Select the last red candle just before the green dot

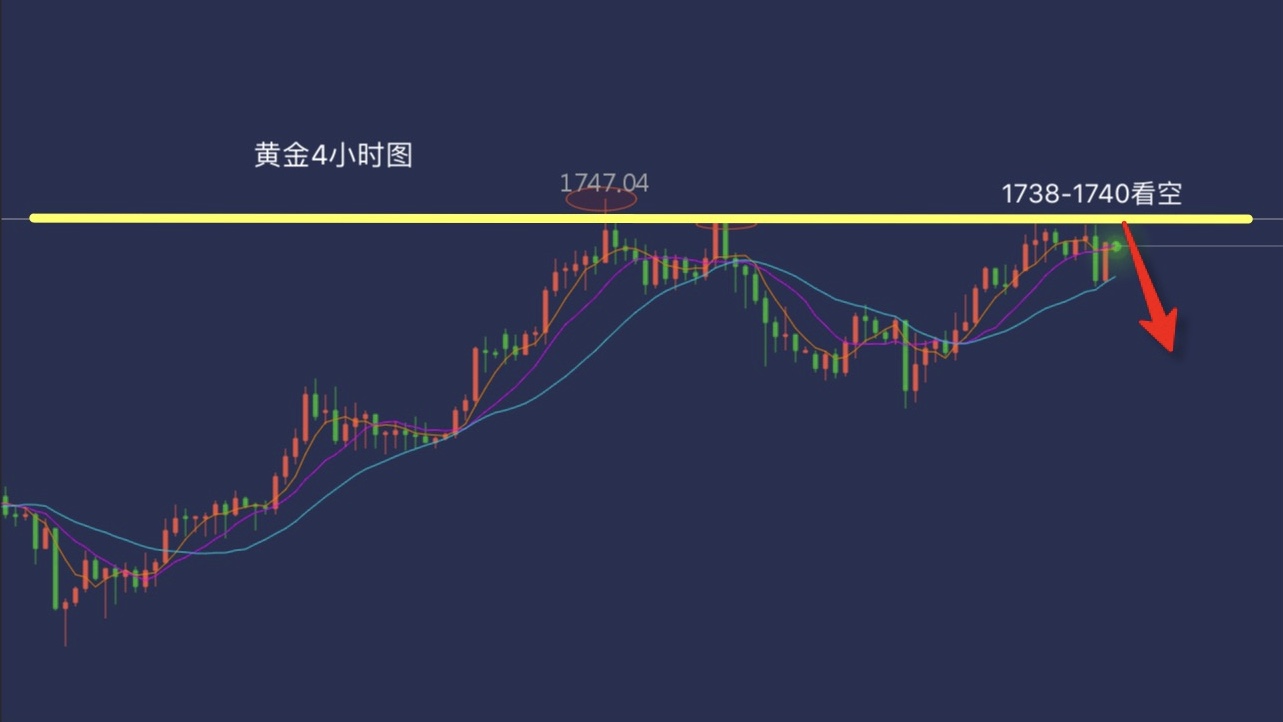coord(1107,262)
